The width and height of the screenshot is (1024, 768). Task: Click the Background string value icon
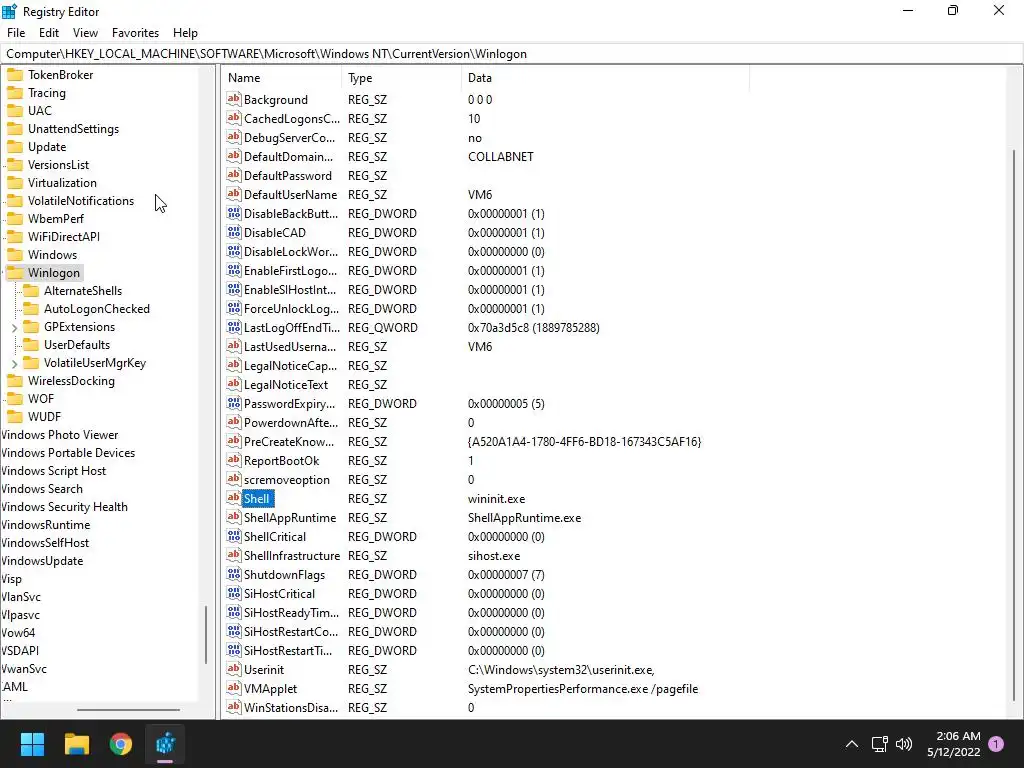(234, 99)
